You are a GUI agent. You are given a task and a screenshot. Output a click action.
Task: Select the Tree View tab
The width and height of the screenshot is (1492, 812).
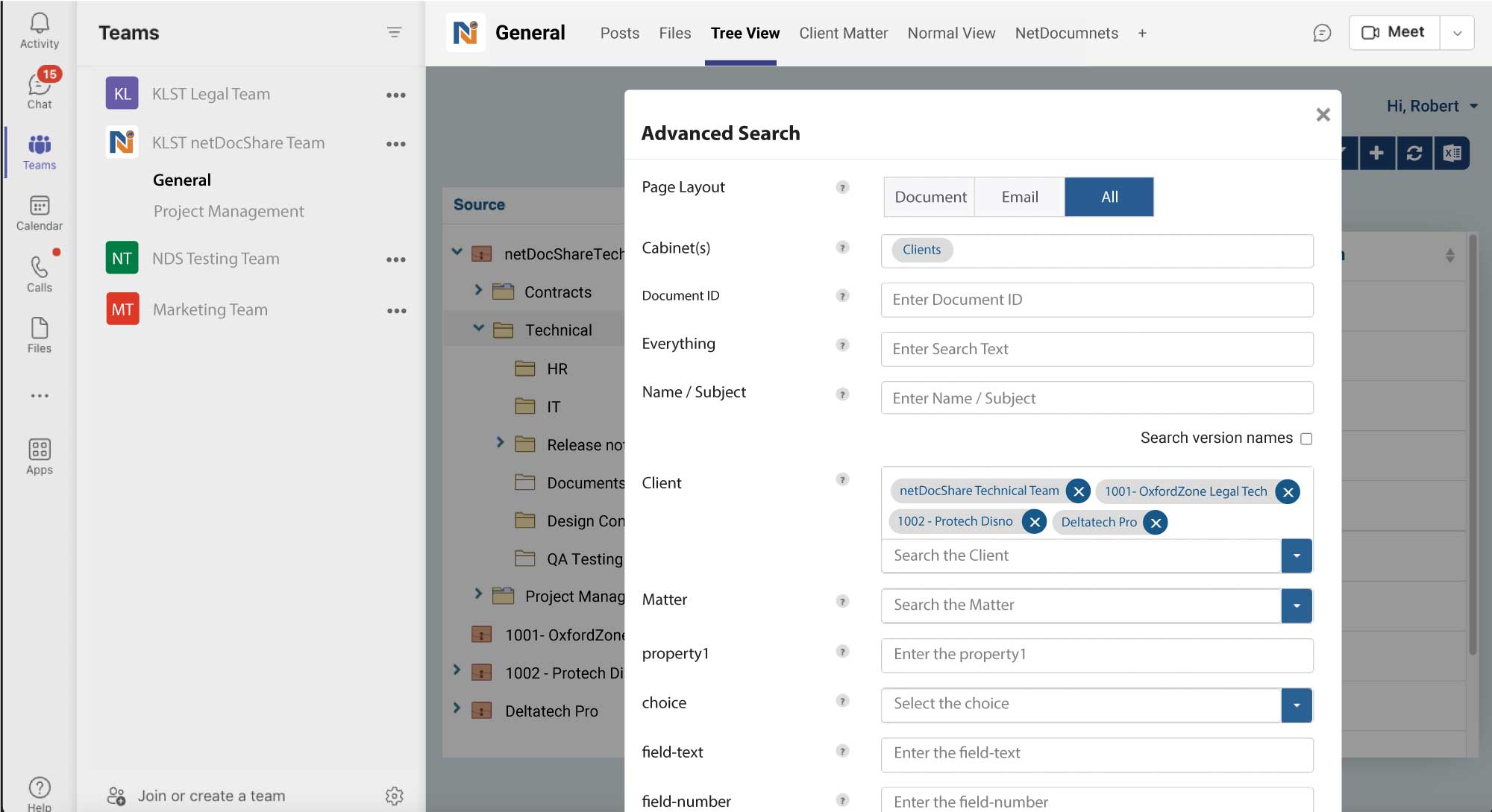745,33
